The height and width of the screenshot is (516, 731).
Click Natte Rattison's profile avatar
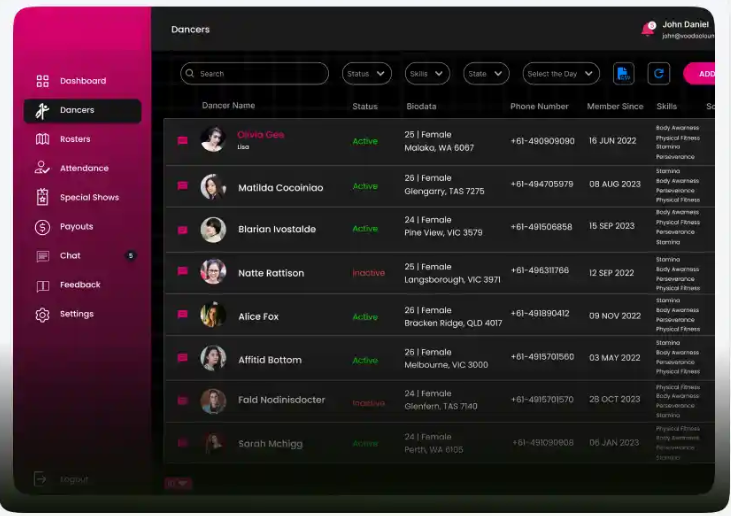213,272
